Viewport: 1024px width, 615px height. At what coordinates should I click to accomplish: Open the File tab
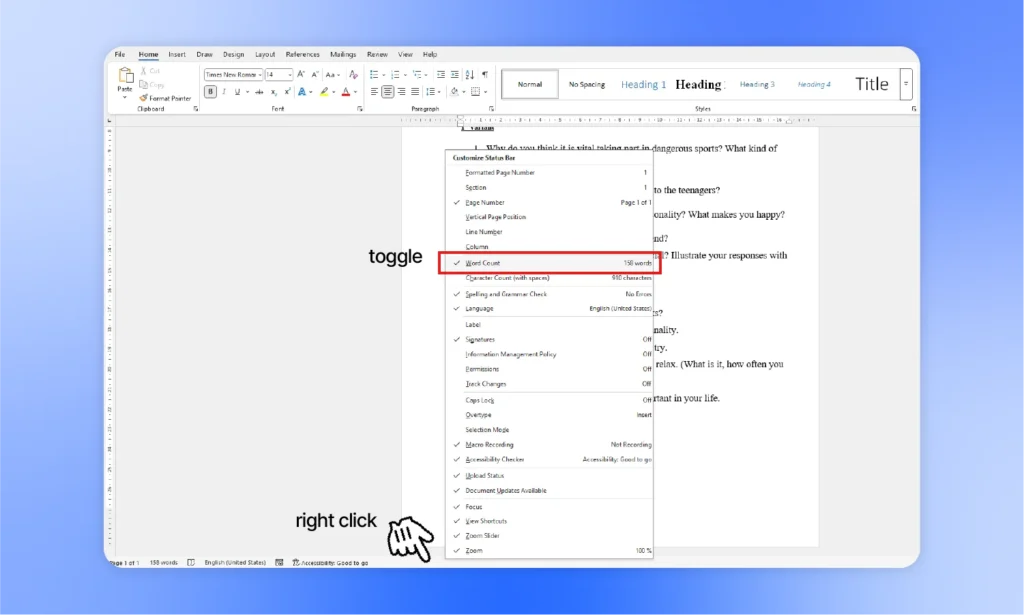pyautogui.click(x=120, y=54)
